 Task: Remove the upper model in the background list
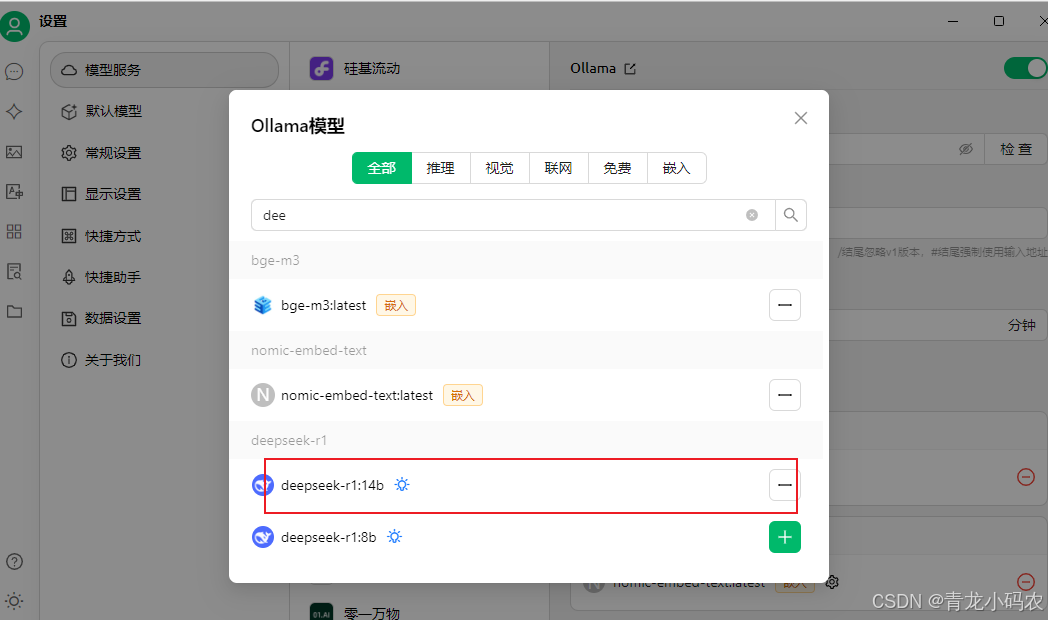coord(1026,477)
